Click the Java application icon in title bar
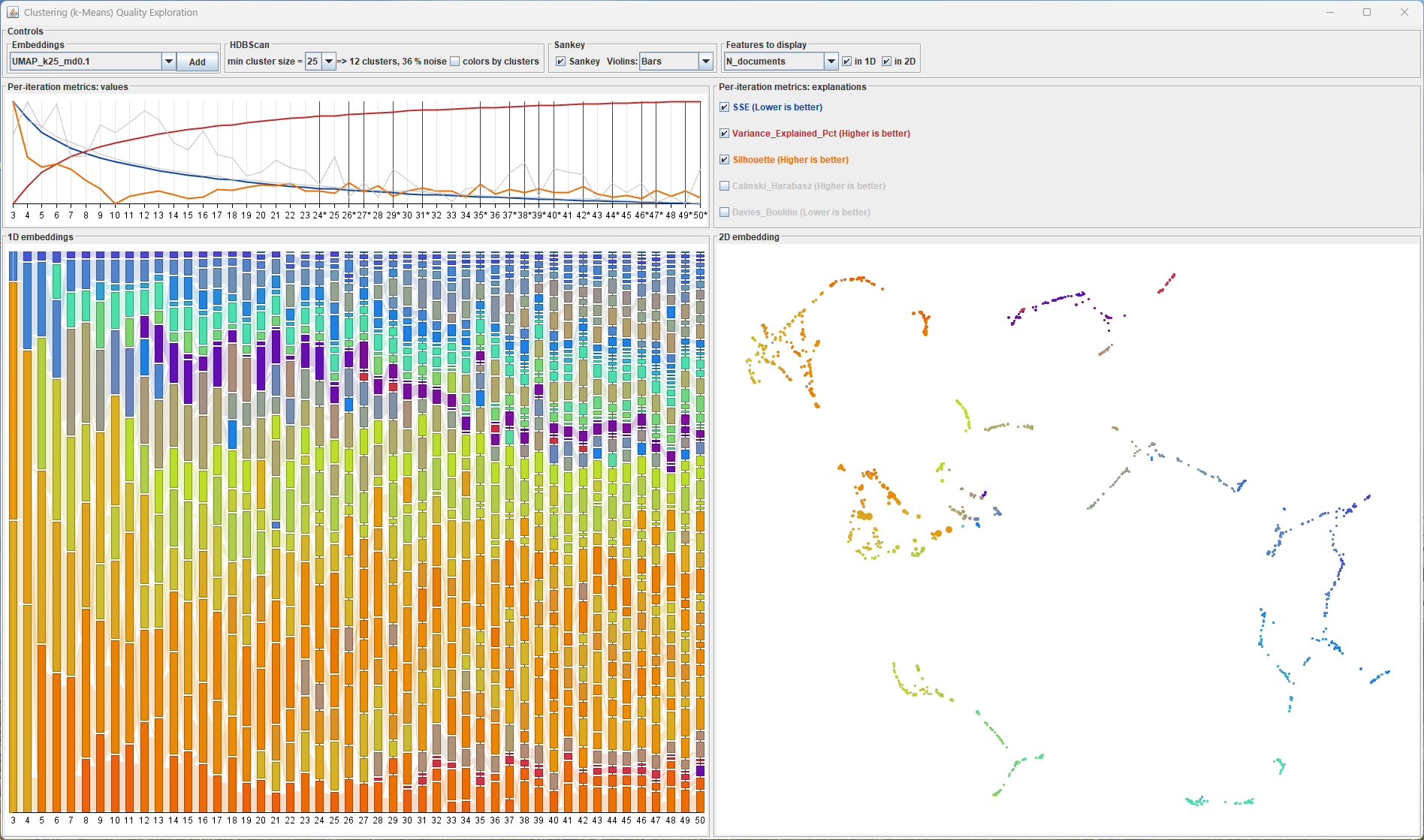Viewport: 1424px width, 840px height. [x=13, y=12]
